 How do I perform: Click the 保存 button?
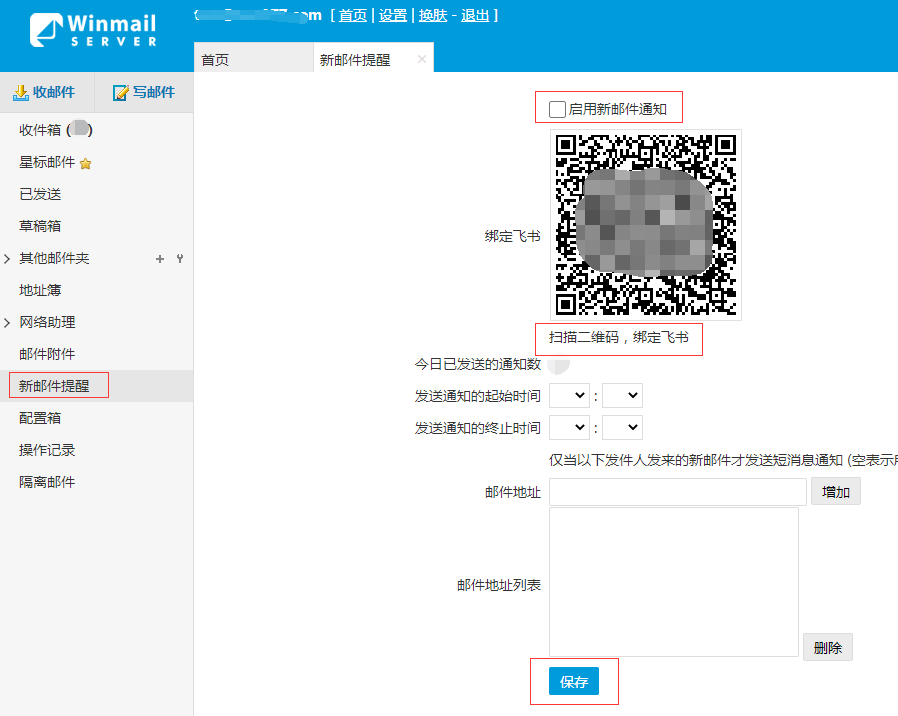click(x=574, y=682)
